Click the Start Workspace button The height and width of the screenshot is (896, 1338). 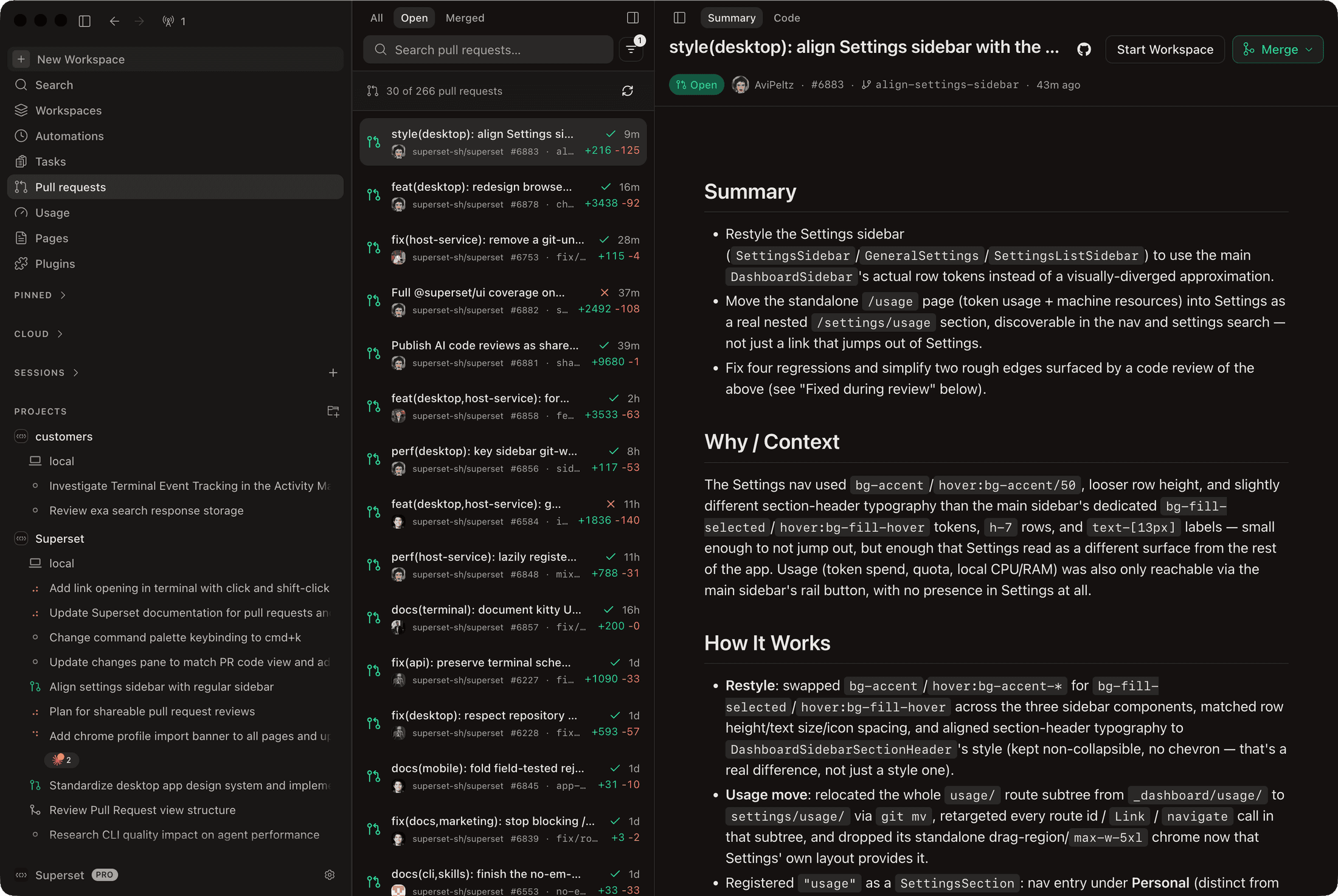(x=1165, y=50)
